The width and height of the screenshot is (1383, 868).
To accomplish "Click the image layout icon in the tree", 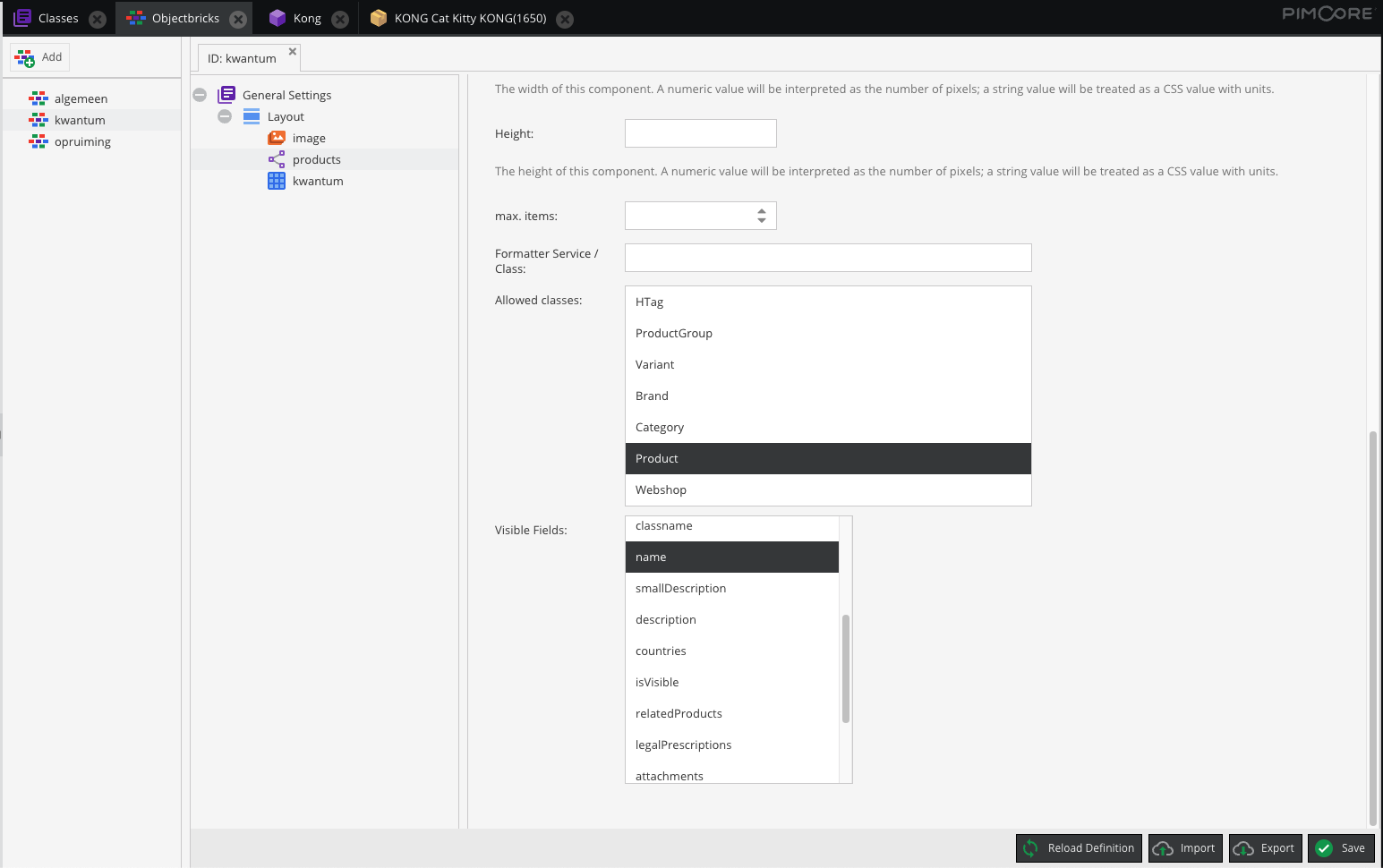I will click(277, 138).
